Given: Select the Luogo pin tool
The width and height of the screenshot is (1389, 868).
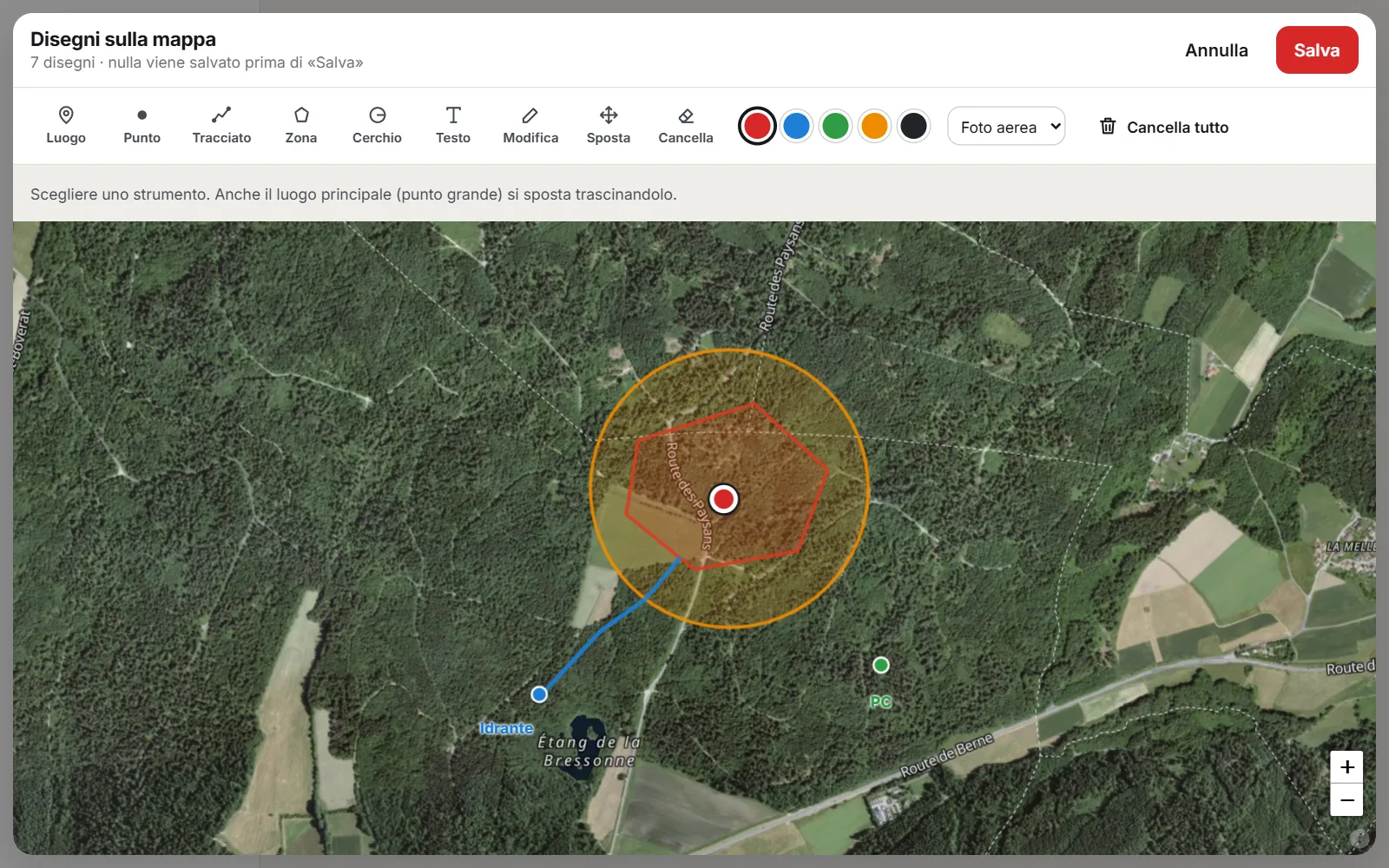Looking at the screenshot, I should point(66,126).
